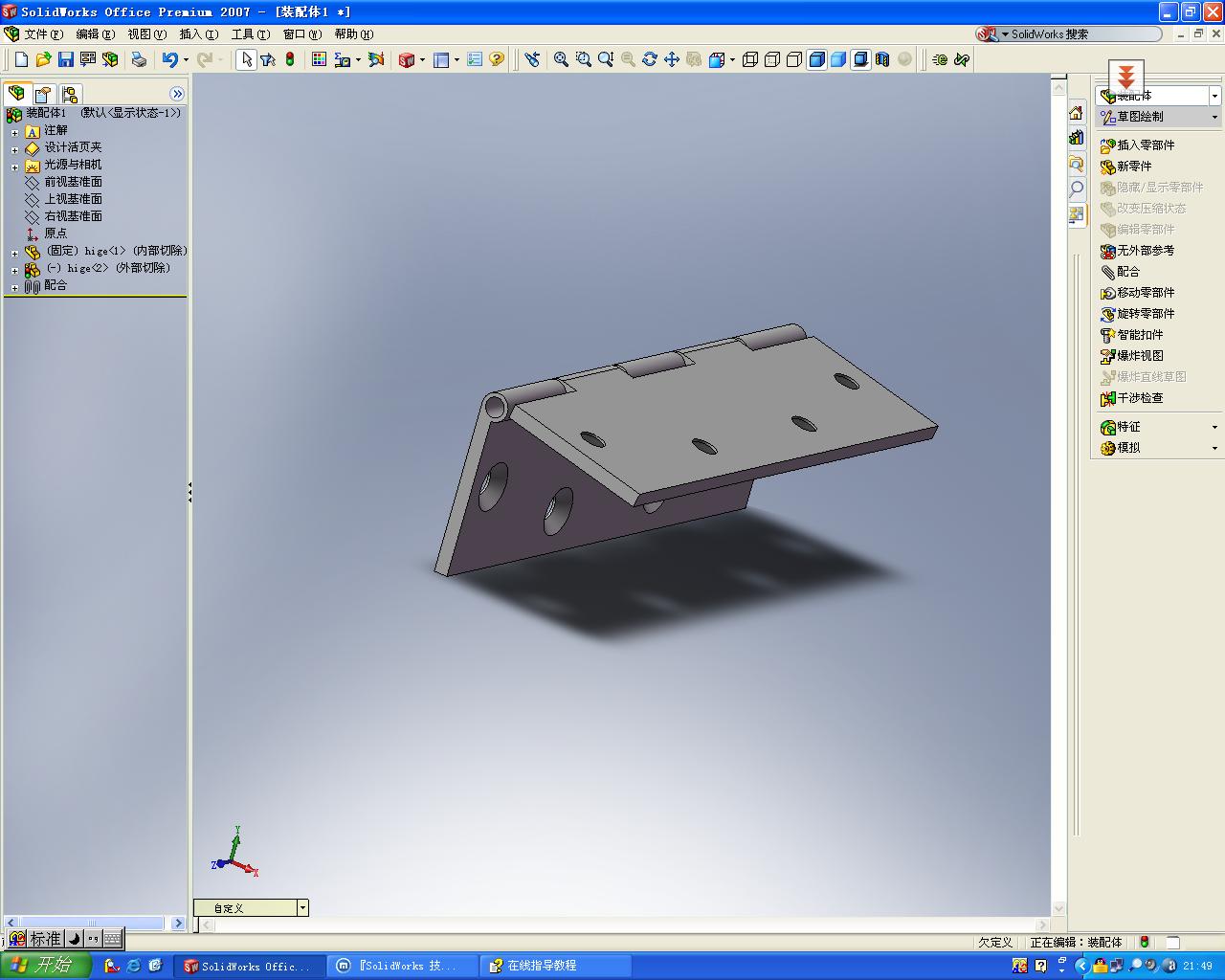Click the previous view icon
Image resolution: width=1225 pixels, height=980 pixels.
point(533,59)
